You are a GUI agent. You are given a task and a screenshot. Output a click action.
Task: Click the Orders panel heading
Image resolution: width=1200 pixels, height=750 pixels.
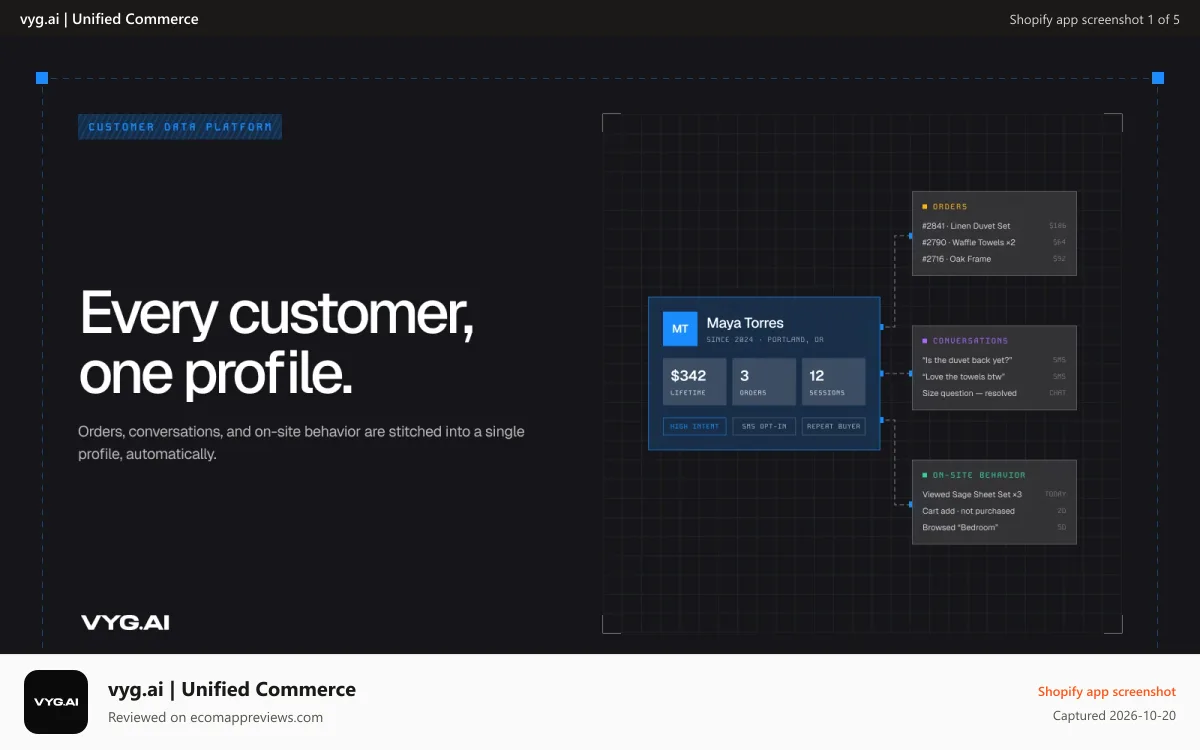click(x=950, y=207)
